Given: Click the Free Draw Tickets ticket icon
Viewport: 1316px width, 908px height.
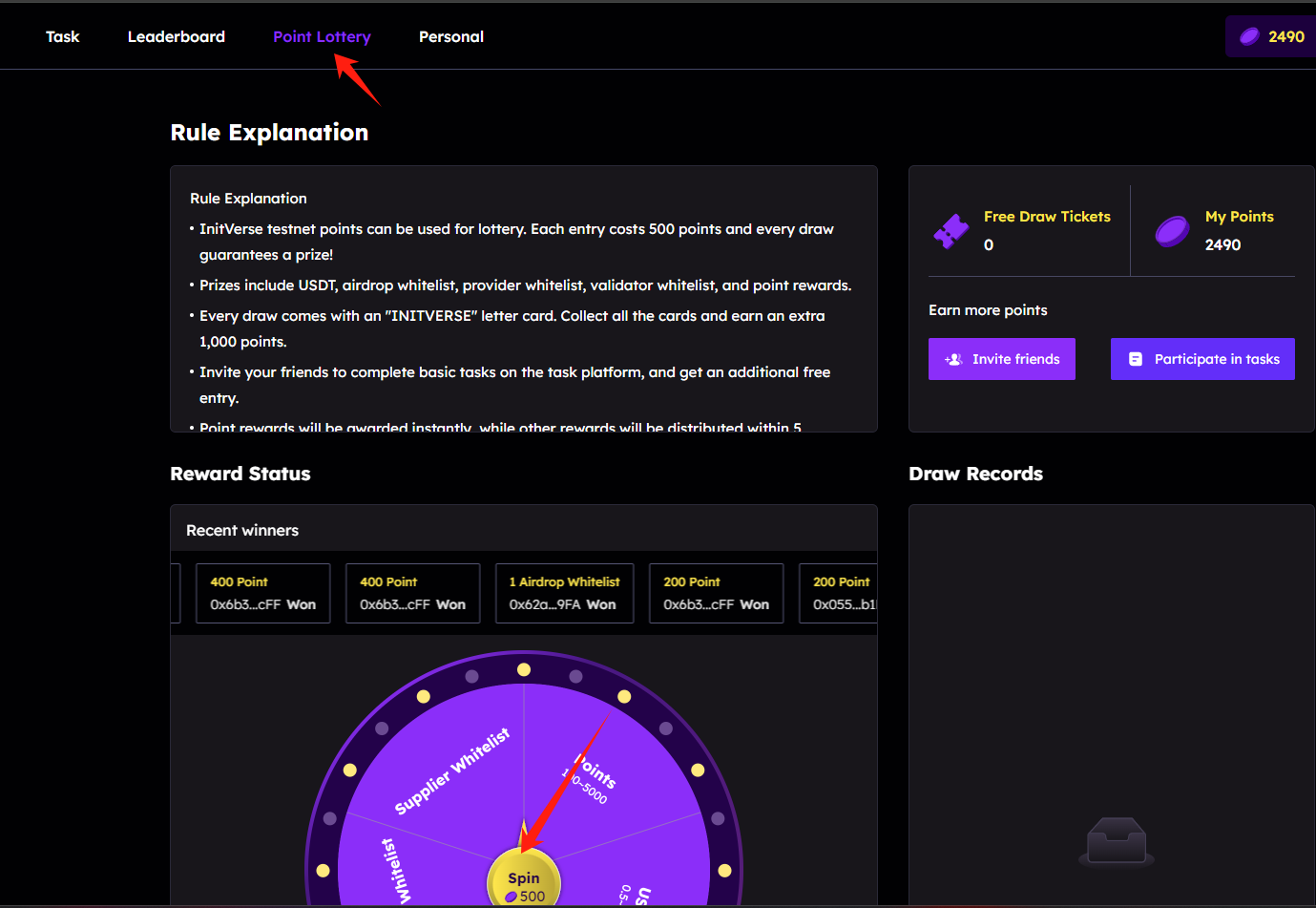Looking at the screenshot, I should point(951,231).
